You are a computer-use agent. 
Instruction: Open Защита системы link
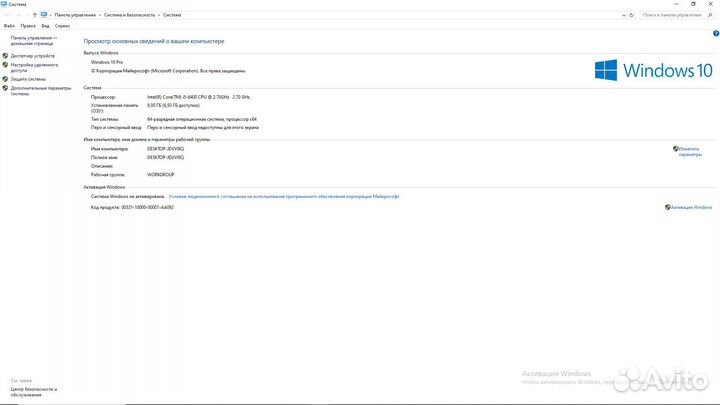pos(28,78)
